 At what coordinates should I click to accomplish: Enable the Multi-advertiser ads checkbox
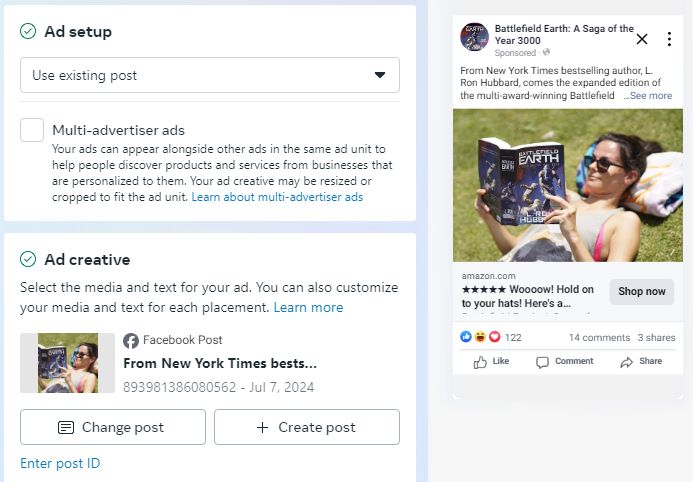pos(32,130)
